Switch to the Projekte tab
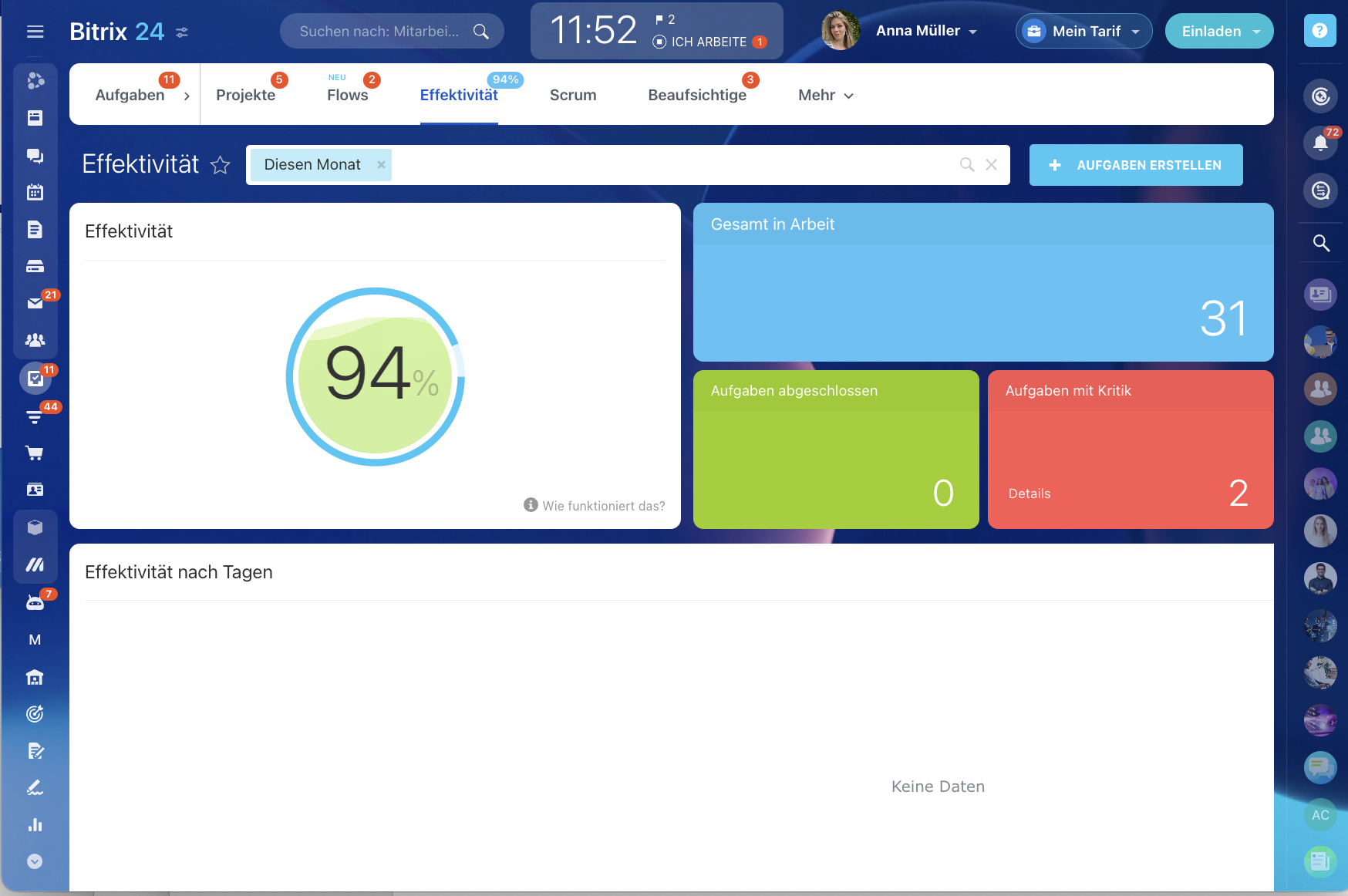Screen dimensions: 1348x896 245,96
